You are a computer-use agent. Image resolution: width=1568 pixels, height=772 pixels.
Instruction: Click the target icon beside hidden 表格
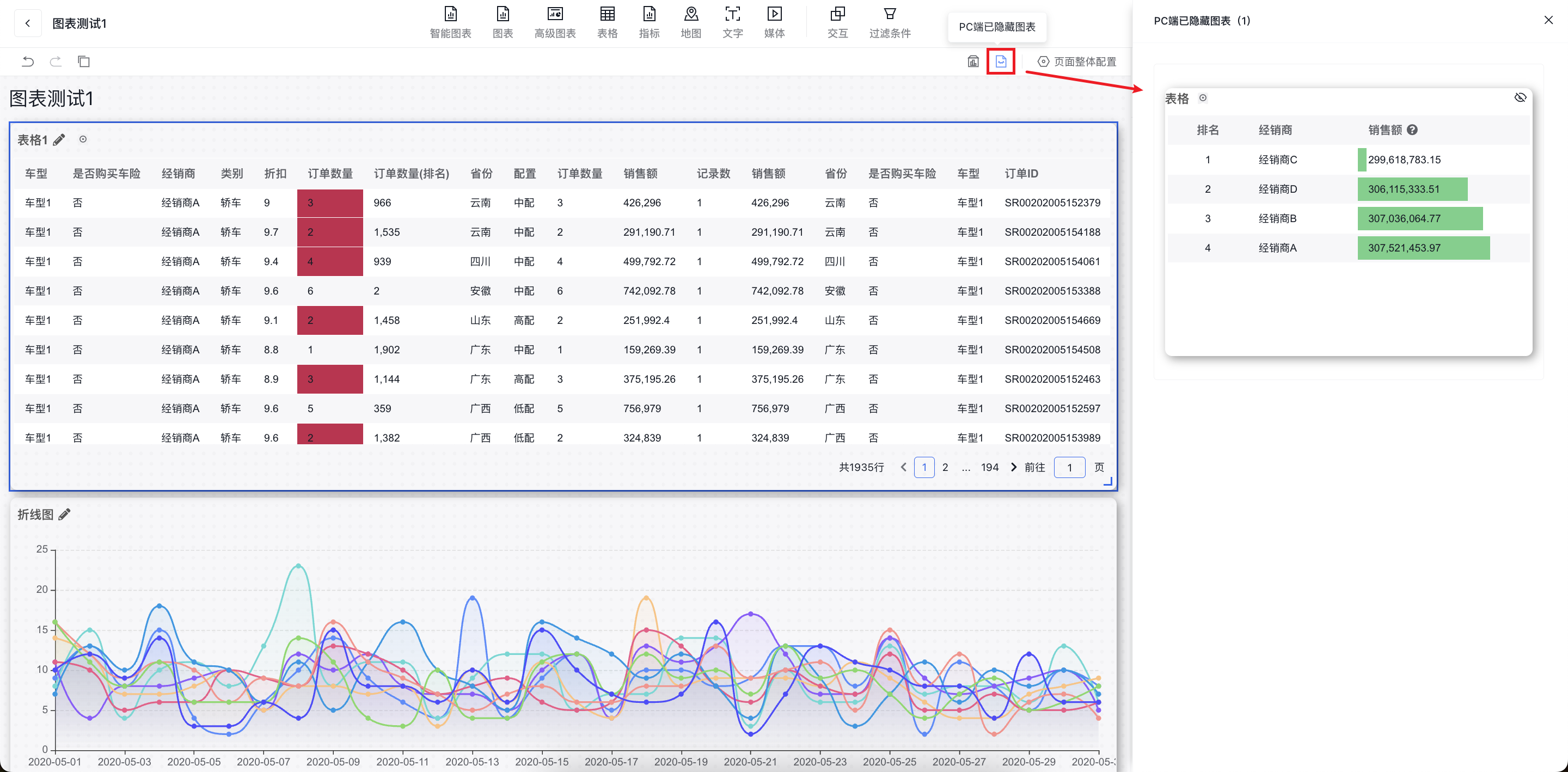tap(1203, 98)
